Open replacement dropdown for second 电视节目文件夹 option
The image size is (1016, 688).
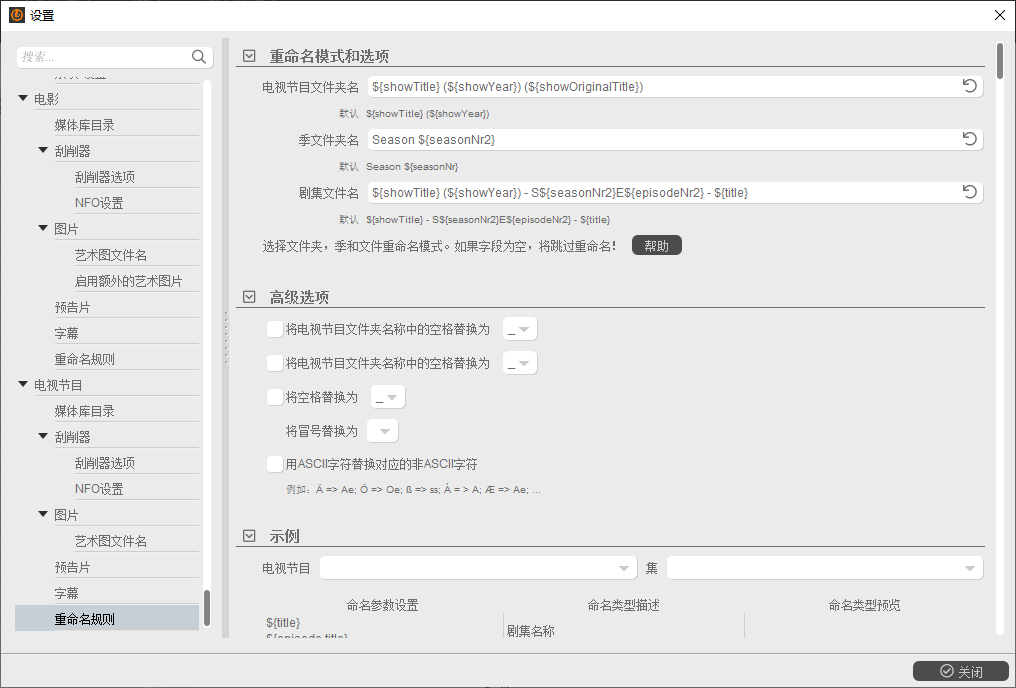click(x=520, y=363)
